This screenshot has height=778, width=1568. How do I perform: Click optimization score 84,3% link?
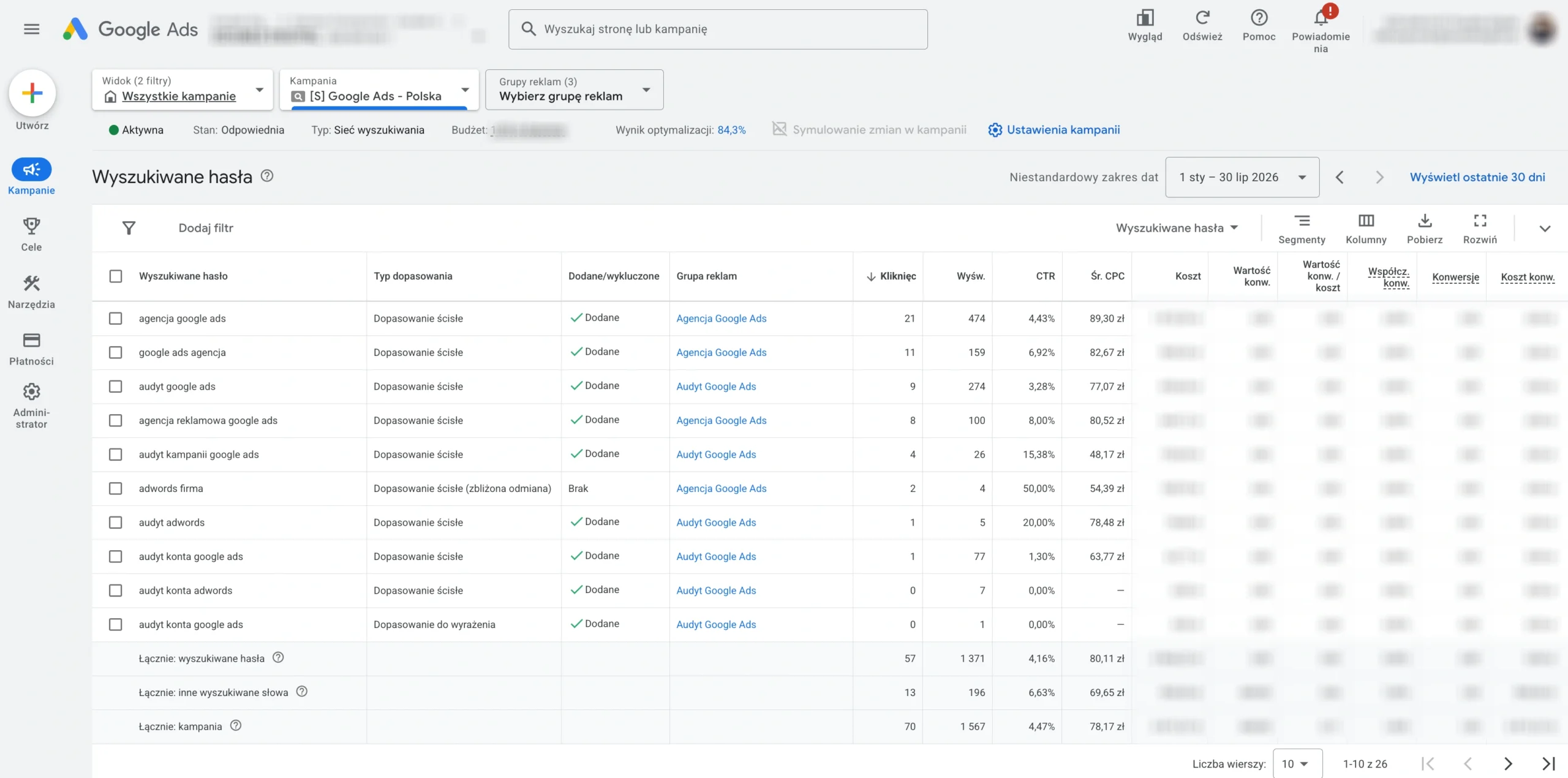731,130
